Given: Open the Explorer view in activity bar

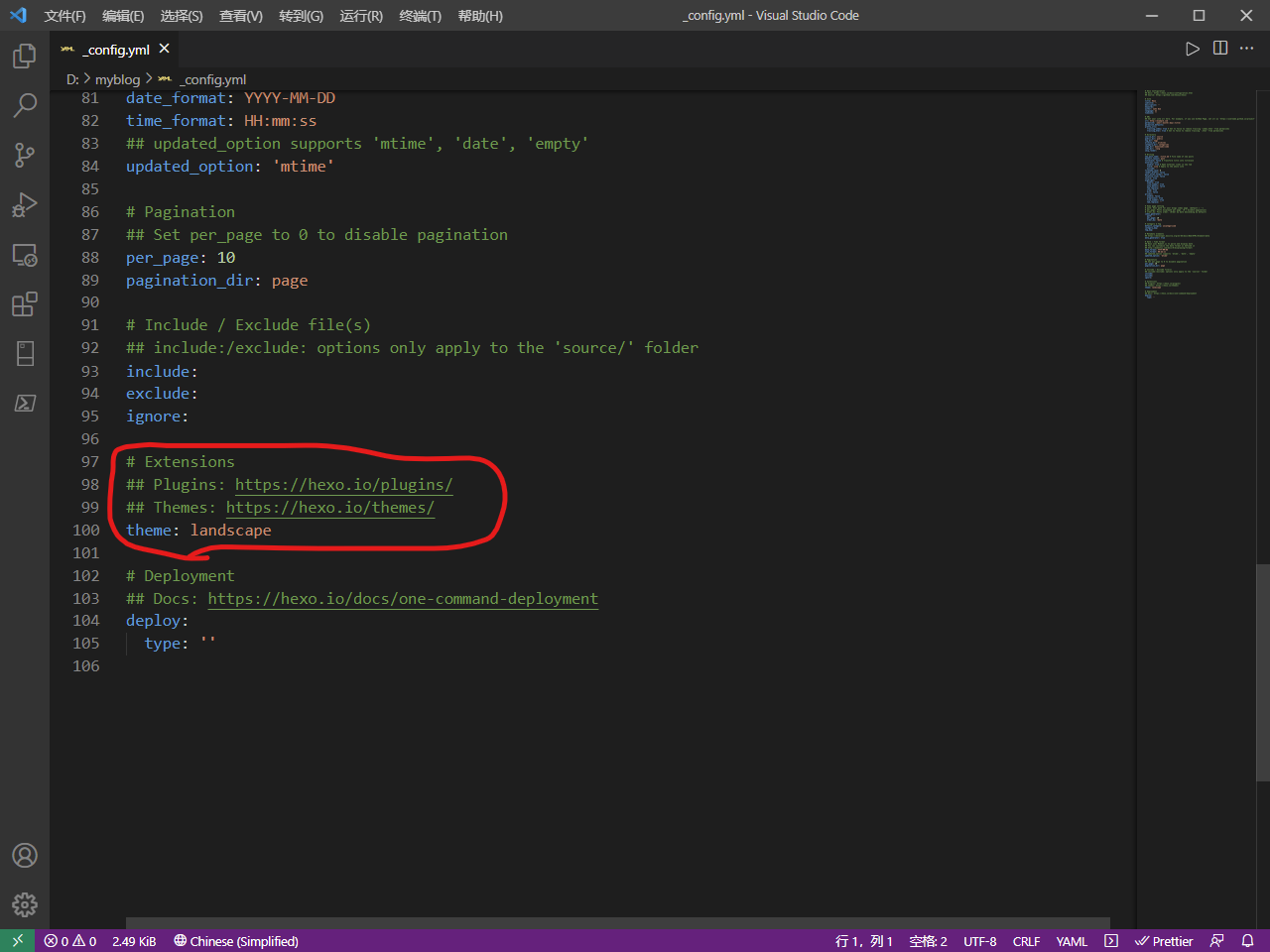Looking at the screenshot, I should click(x=25, y=57).
